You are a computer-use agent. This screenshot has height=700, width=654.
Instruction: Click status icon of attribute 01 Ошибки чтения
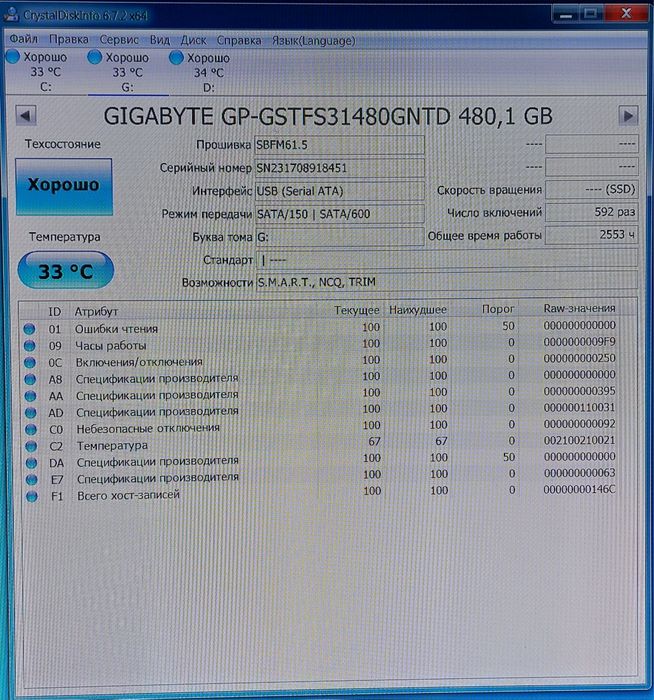pos(29,329)
